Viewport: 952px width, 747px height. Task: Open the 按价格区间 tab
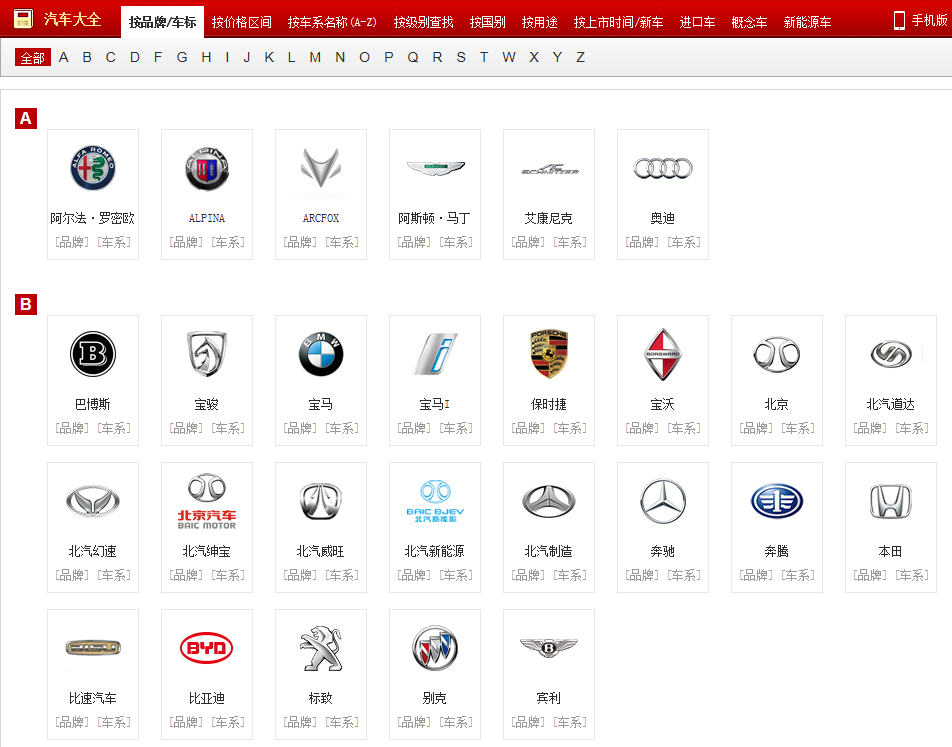click(x=242, y=22)
